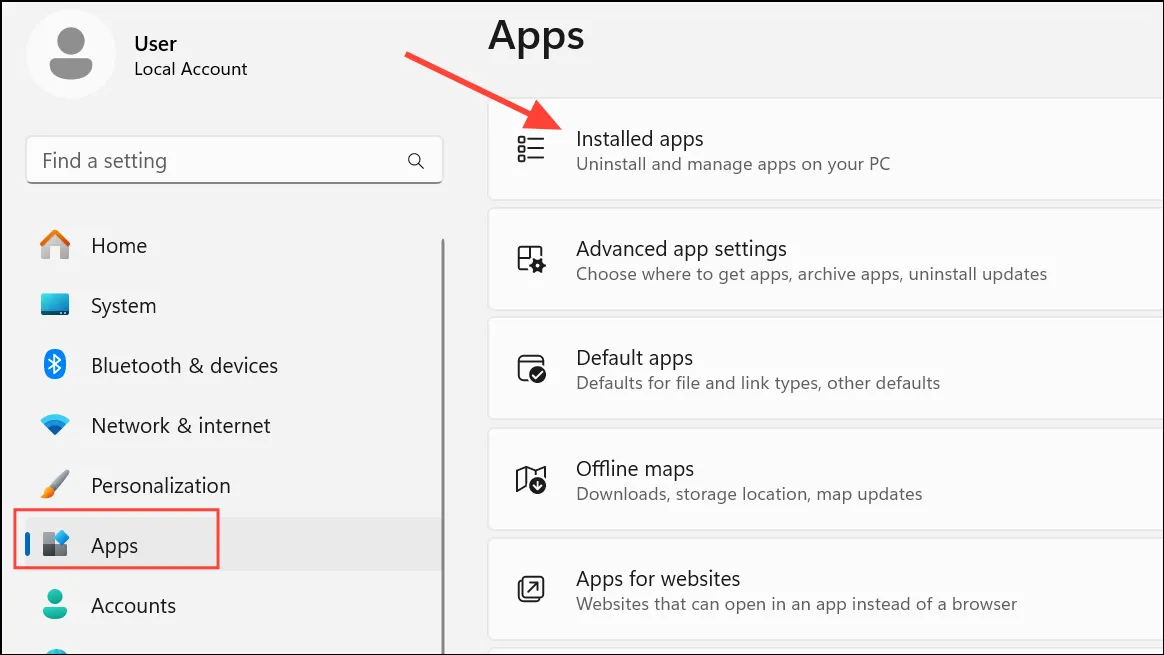Click the Accounts person icon
Screen dimensions: 1164x655
click(x=55, y=605)
